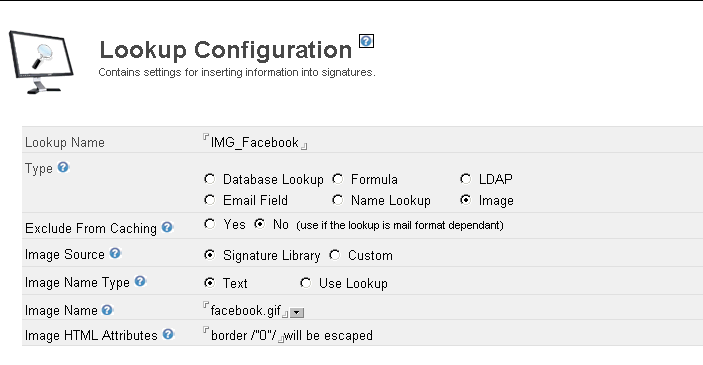Pick the Email Field radio option

click(209, 200)
